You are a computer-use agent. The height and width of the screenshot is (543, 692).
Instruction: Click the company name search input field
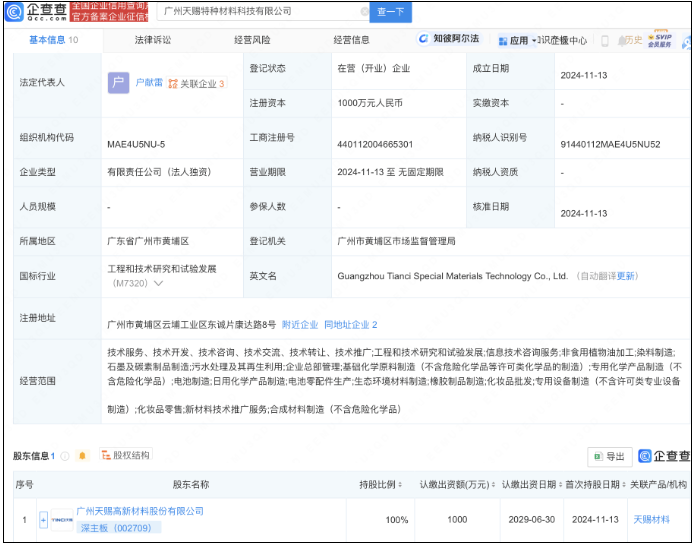click(x=260, y=12)
